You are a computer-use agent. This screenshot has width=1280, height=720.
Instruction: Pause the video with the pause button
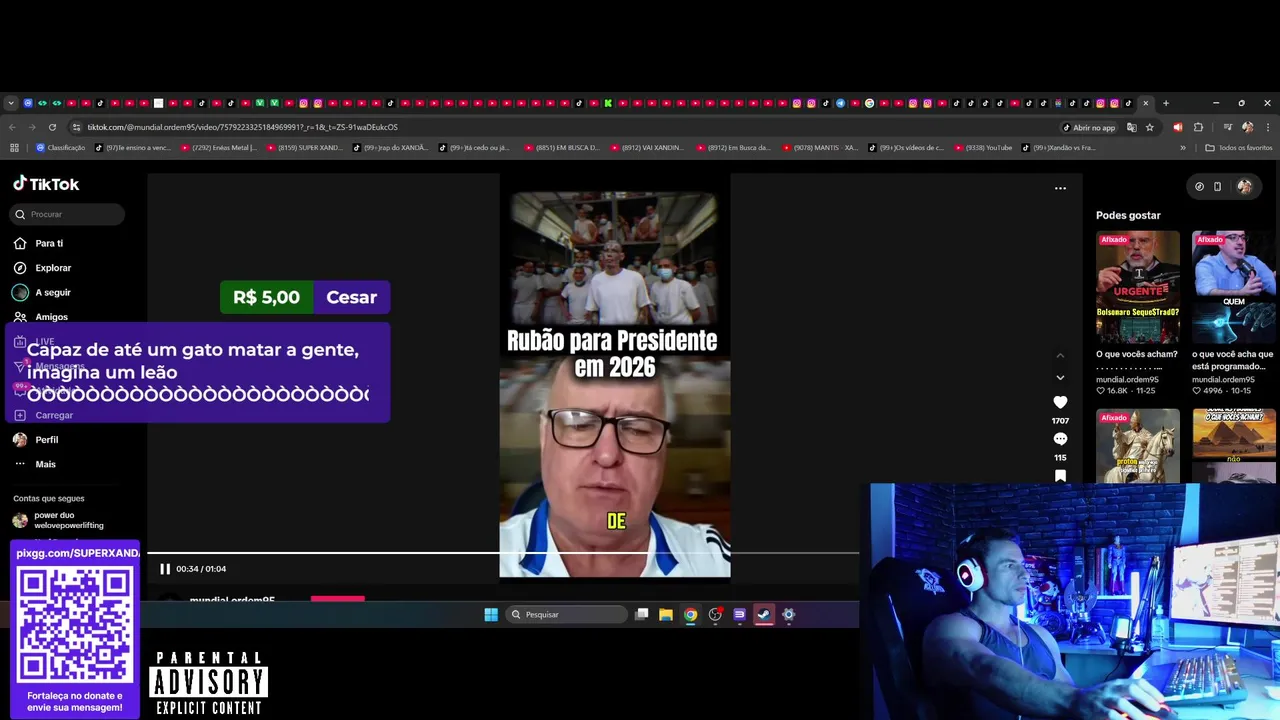point(165,569)
